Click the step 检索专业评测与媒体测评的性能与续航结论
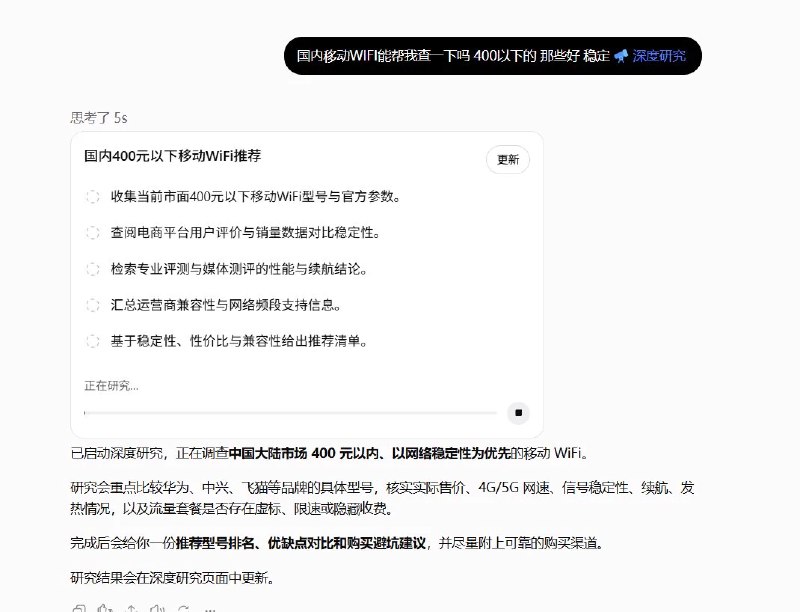The height and width of the screenshot is (612, 800). 239,269
